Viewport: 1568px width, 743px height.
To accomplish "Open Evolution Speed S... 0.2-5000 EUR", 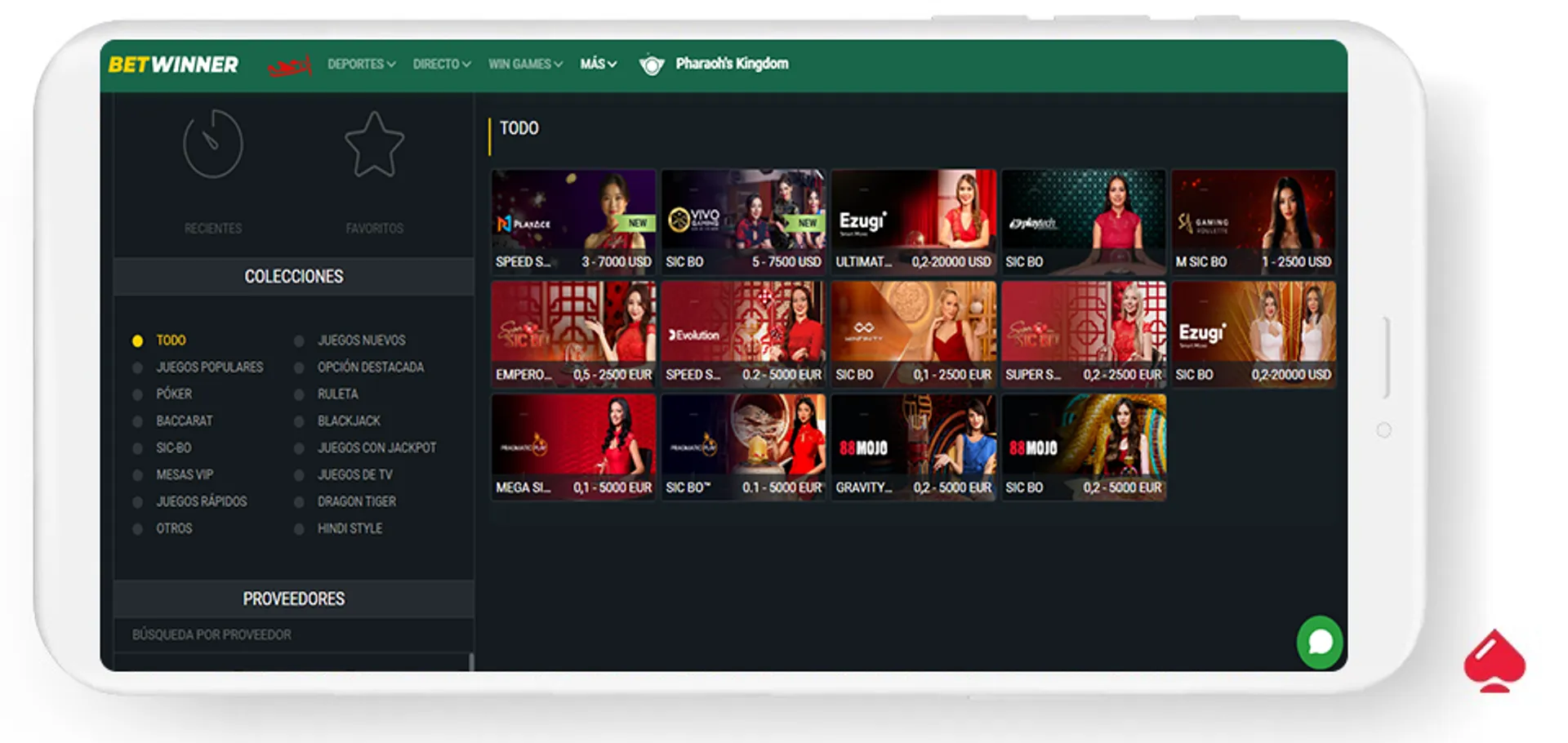I will (743, 334).
